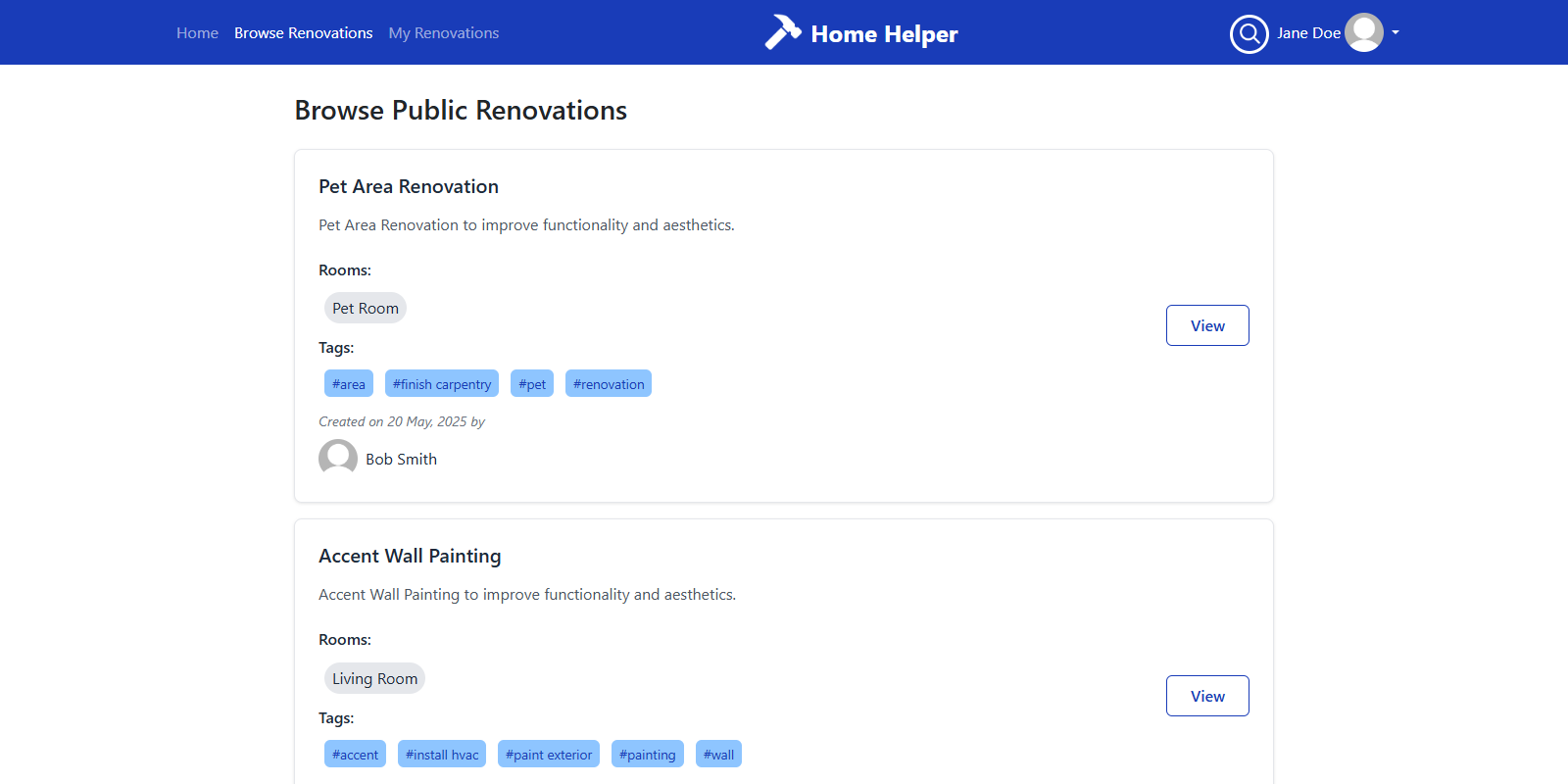The image size is (1568, 784).
Task: Click the hammer logo icon
Action: pyautogui.click(x=782, y=32)
